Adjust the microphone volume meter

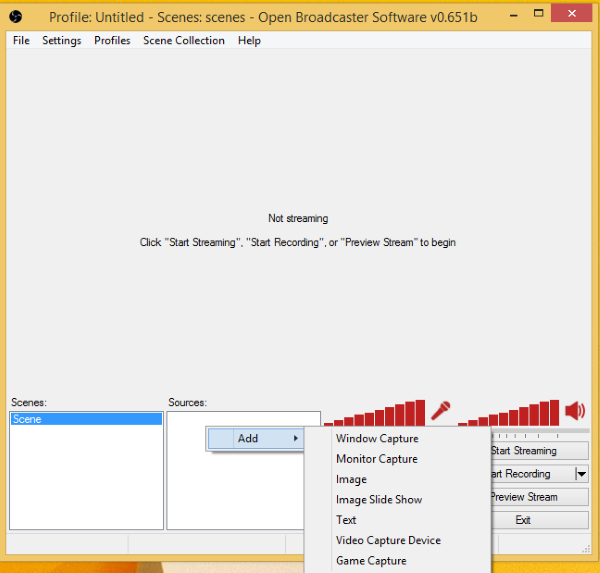[x=375, y=414]
